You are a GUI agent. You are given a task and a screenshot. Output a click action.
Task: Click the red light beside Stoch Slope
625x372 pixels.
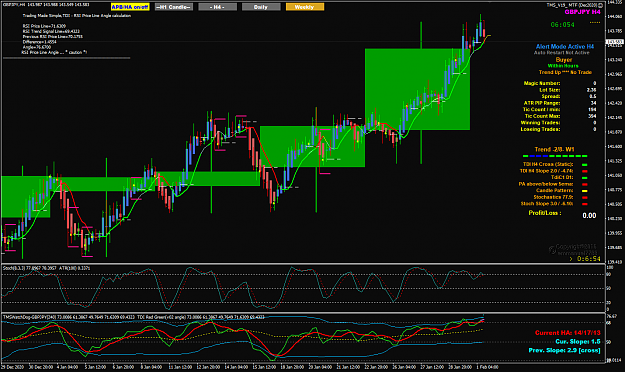(585, 204)
